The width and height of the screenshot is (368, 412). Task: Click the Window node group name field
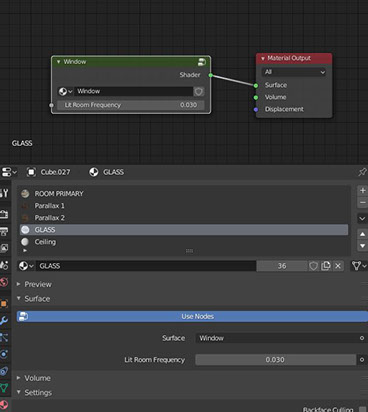click(133, 91)
